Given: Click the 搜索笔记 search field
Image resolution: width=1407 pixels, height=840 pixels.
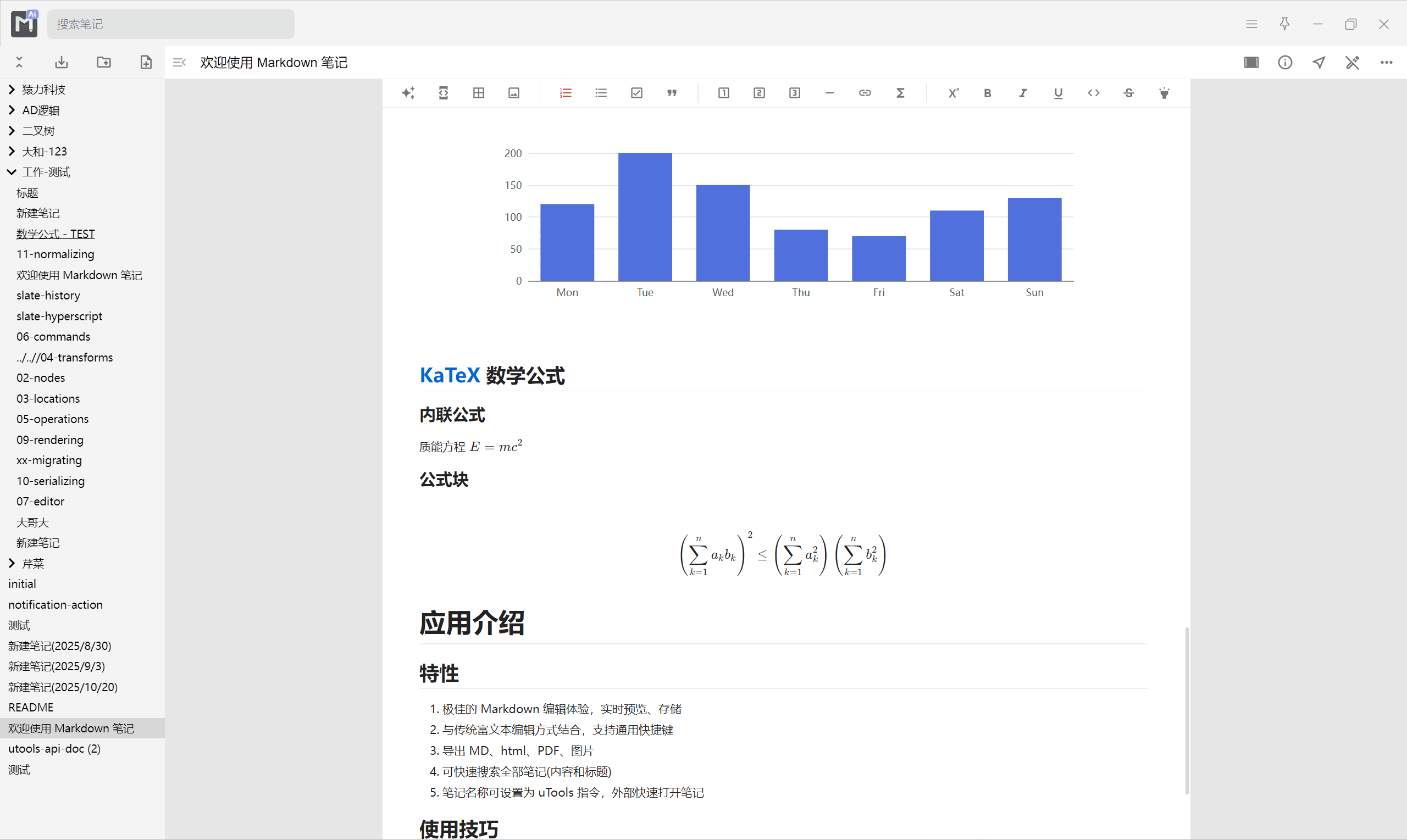Looking at the screenshot, I should pos(170,24).
